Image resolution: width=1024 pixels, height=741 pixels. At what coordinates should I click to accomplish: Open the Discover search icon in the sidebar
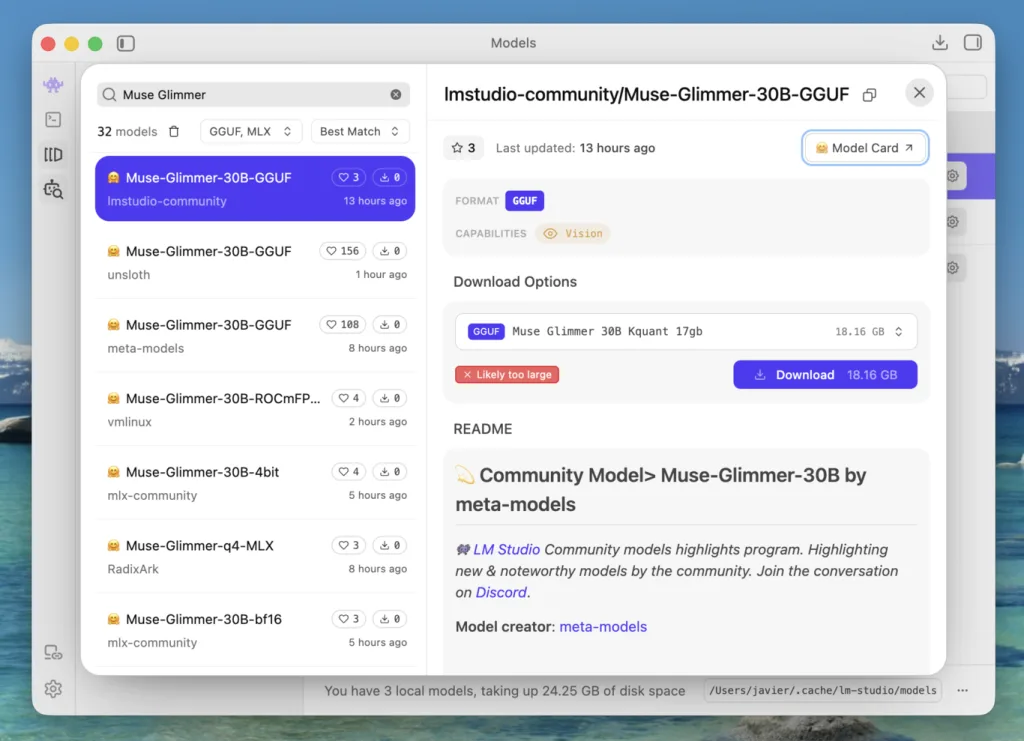point(53,189)
